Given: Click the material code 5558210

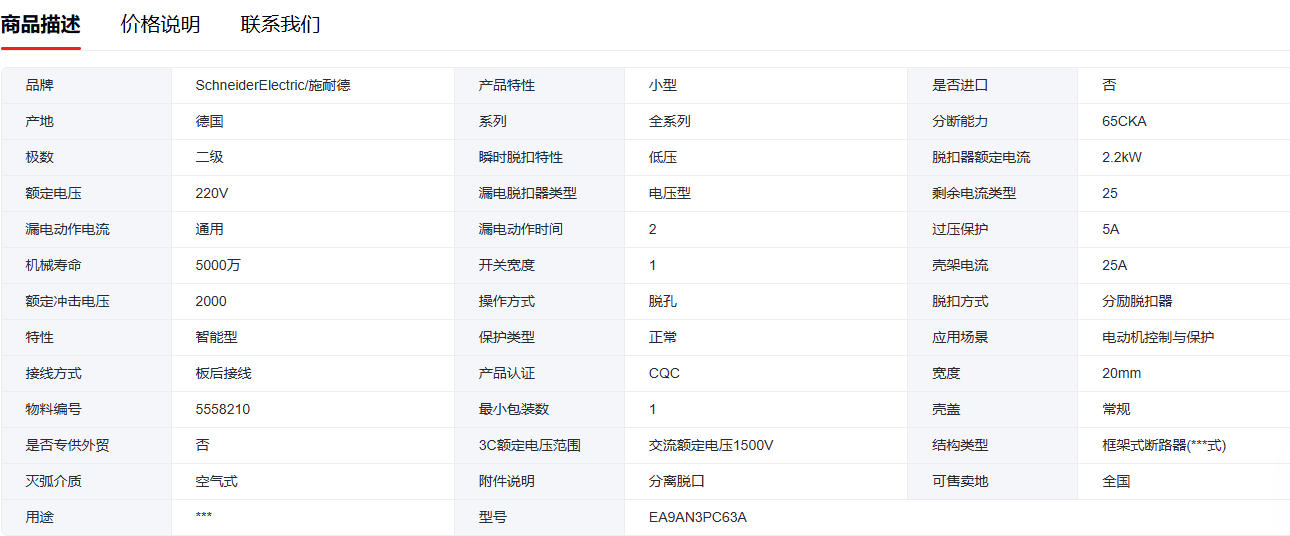Looking at the screenshot, I should (x=223, y=410).
